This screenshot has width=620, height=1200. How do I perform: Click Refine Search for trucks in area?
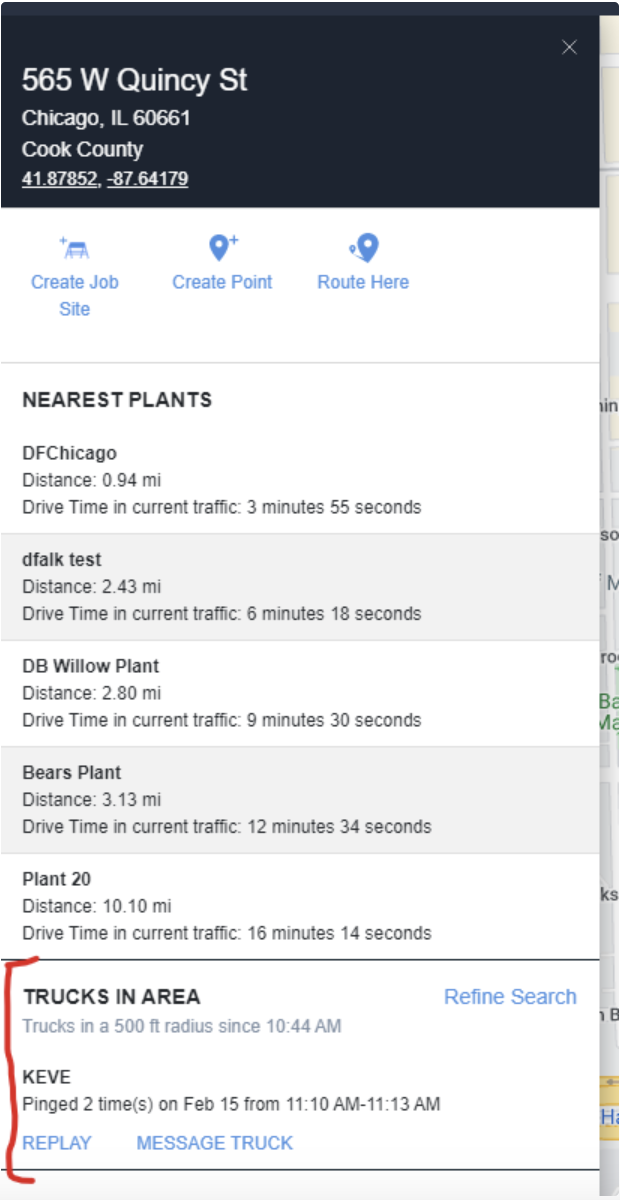(509, 996)
